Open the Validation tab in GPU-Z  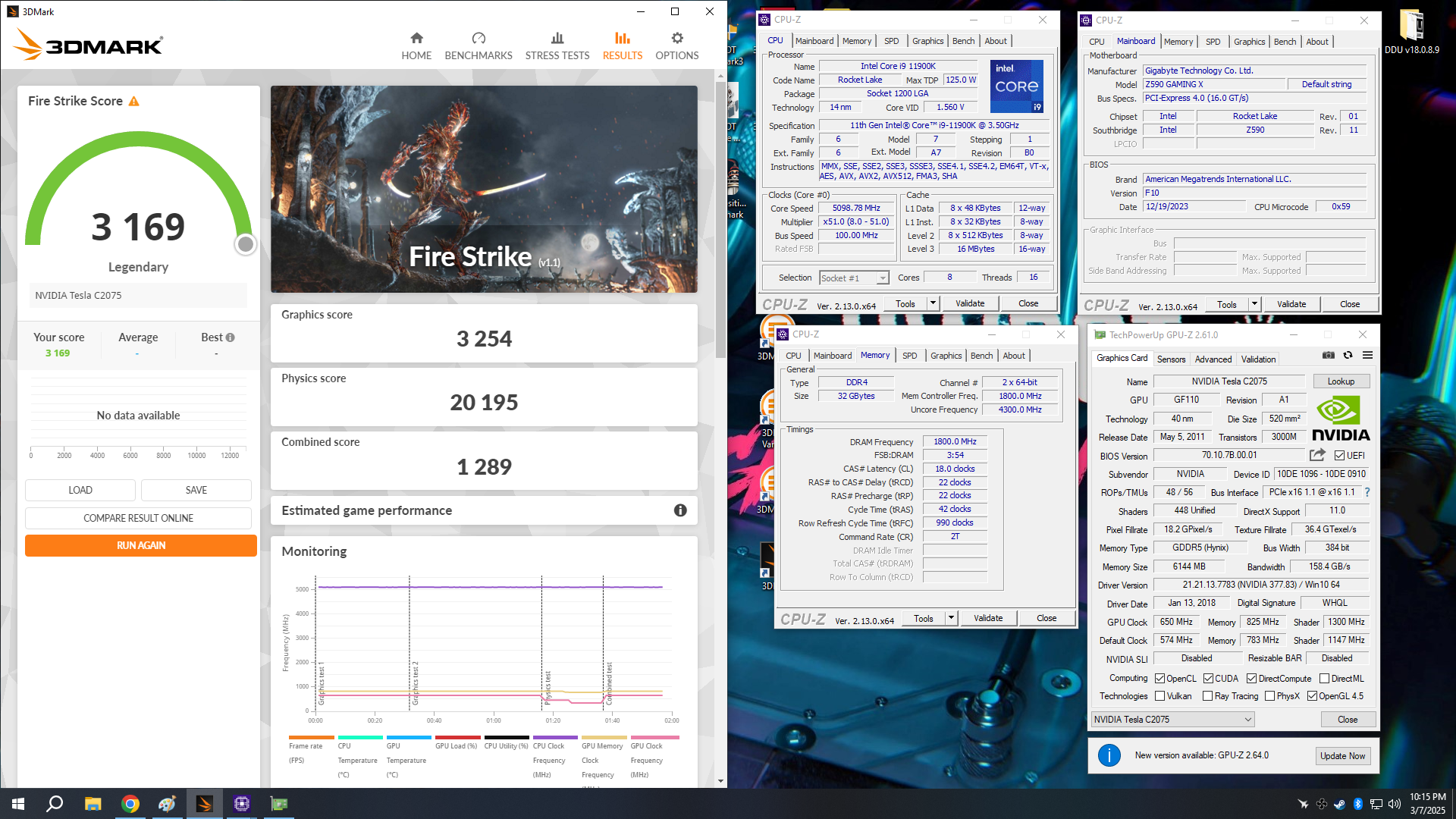(1259, 359)
